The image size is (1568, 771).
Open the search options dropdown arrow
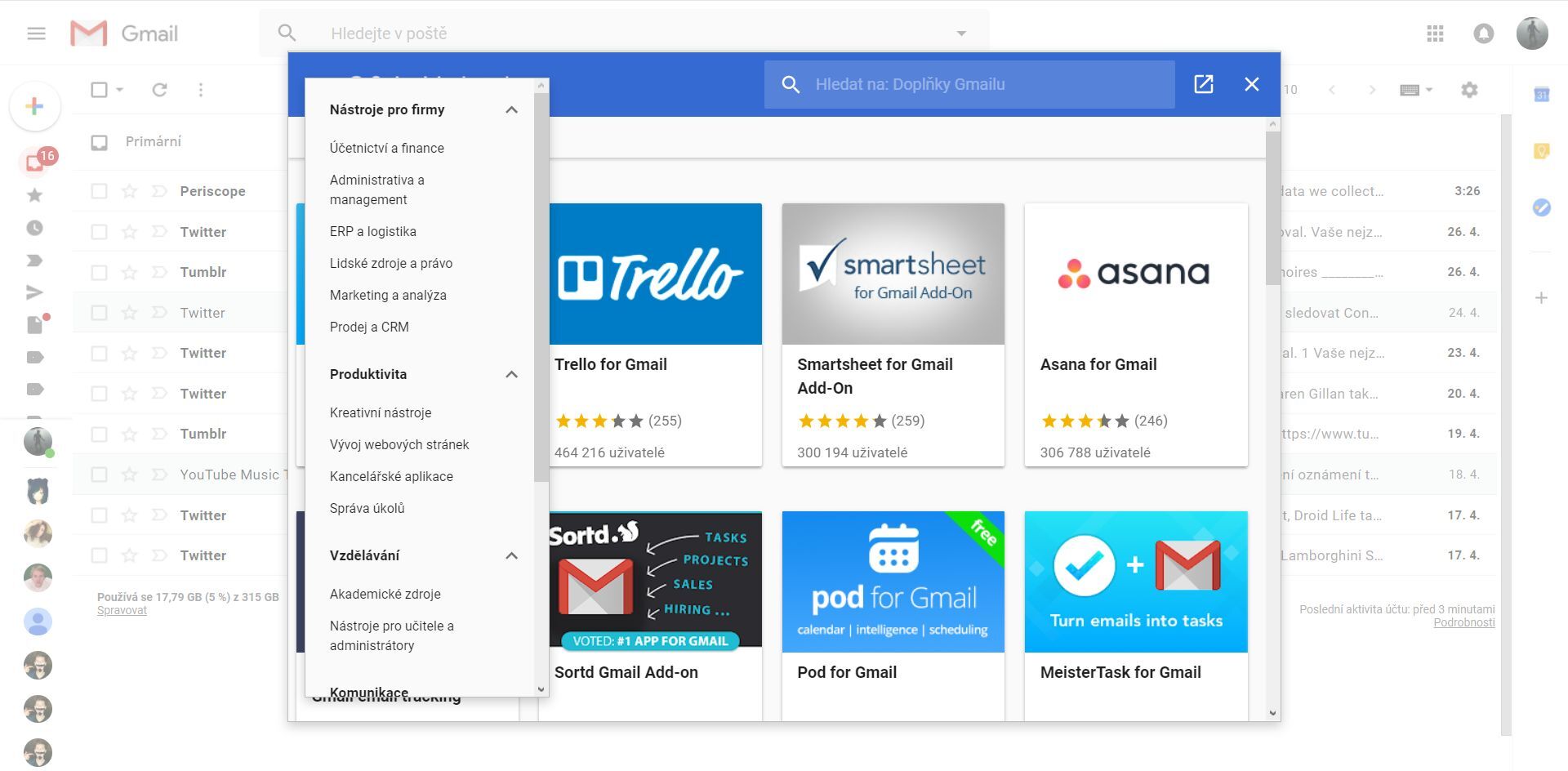coord(960,33)
